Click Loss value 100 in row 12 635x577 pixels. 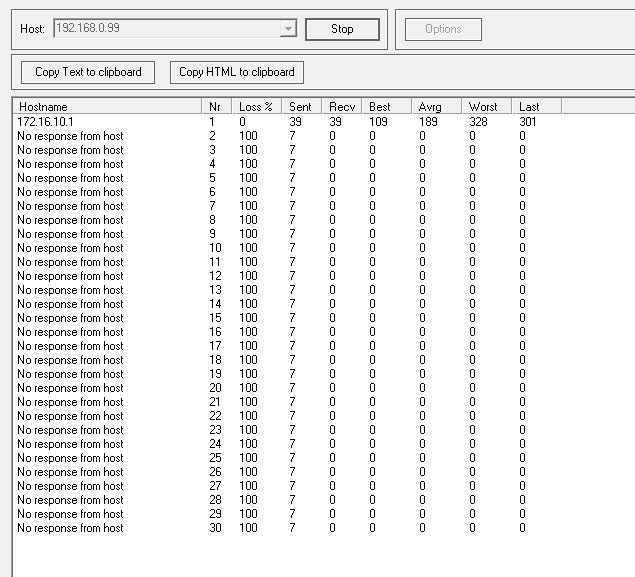pos(248,276)
